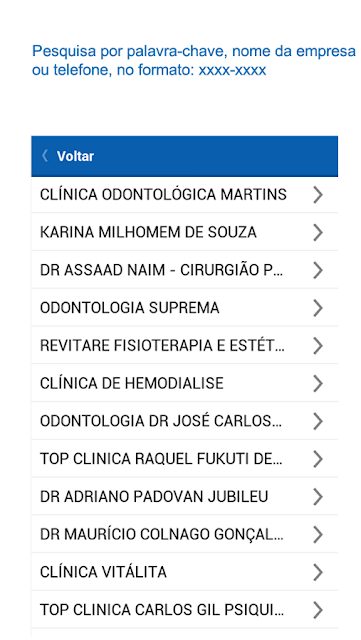This screenshot has width=361, height=640.
Task: Click chevron beside REVITARE FISIOTERAPIA row
Action: [x=318, y=346]
